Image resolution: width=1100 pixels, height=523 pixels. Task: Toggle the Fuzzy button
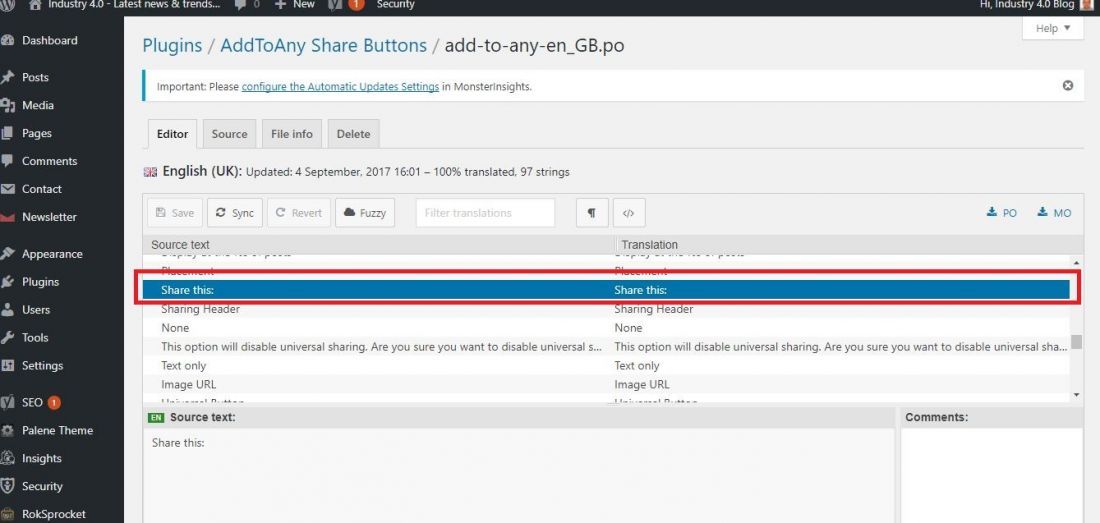coord(365,213)
